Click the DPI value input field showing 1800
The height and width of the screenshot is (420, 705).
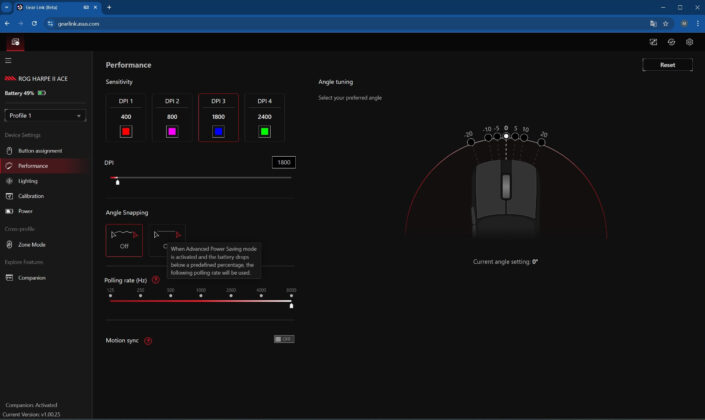[x=284, y=162]
